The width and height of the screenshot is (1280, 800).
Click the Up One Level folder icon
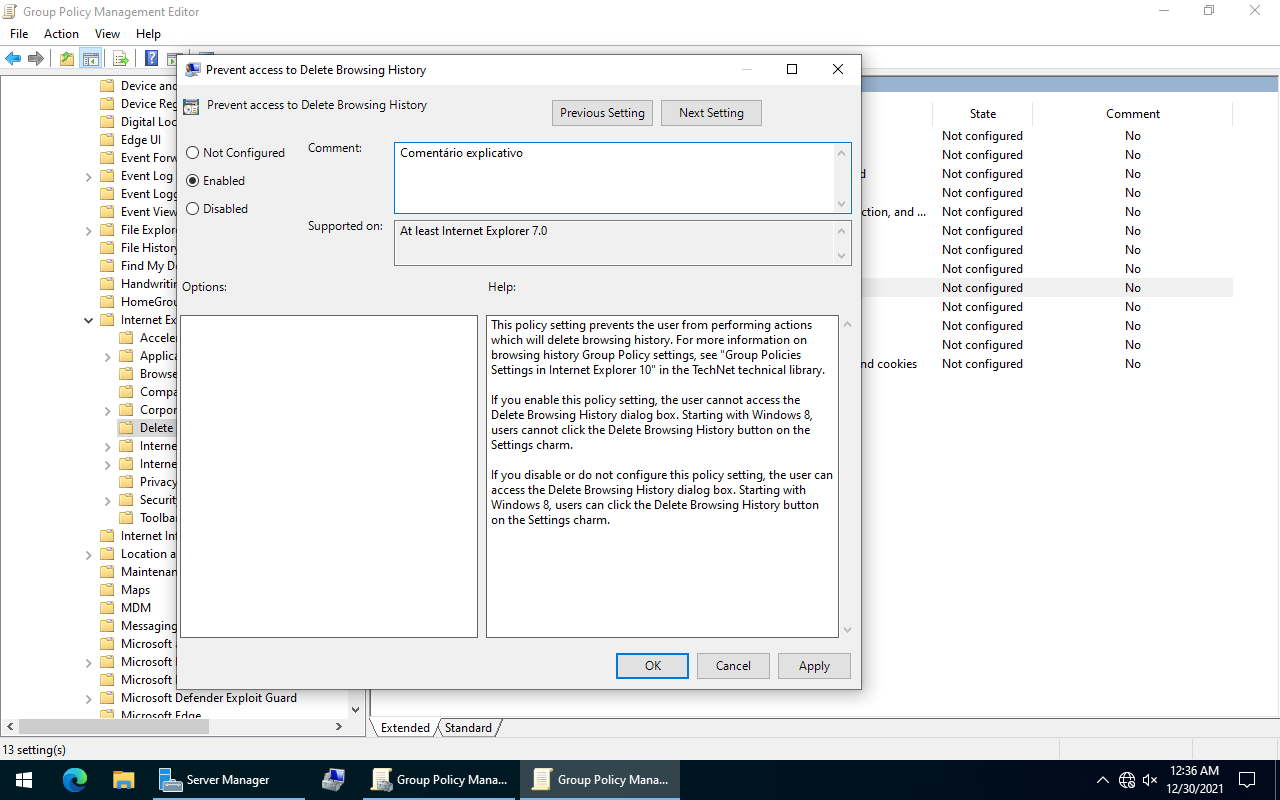(66, 58)
